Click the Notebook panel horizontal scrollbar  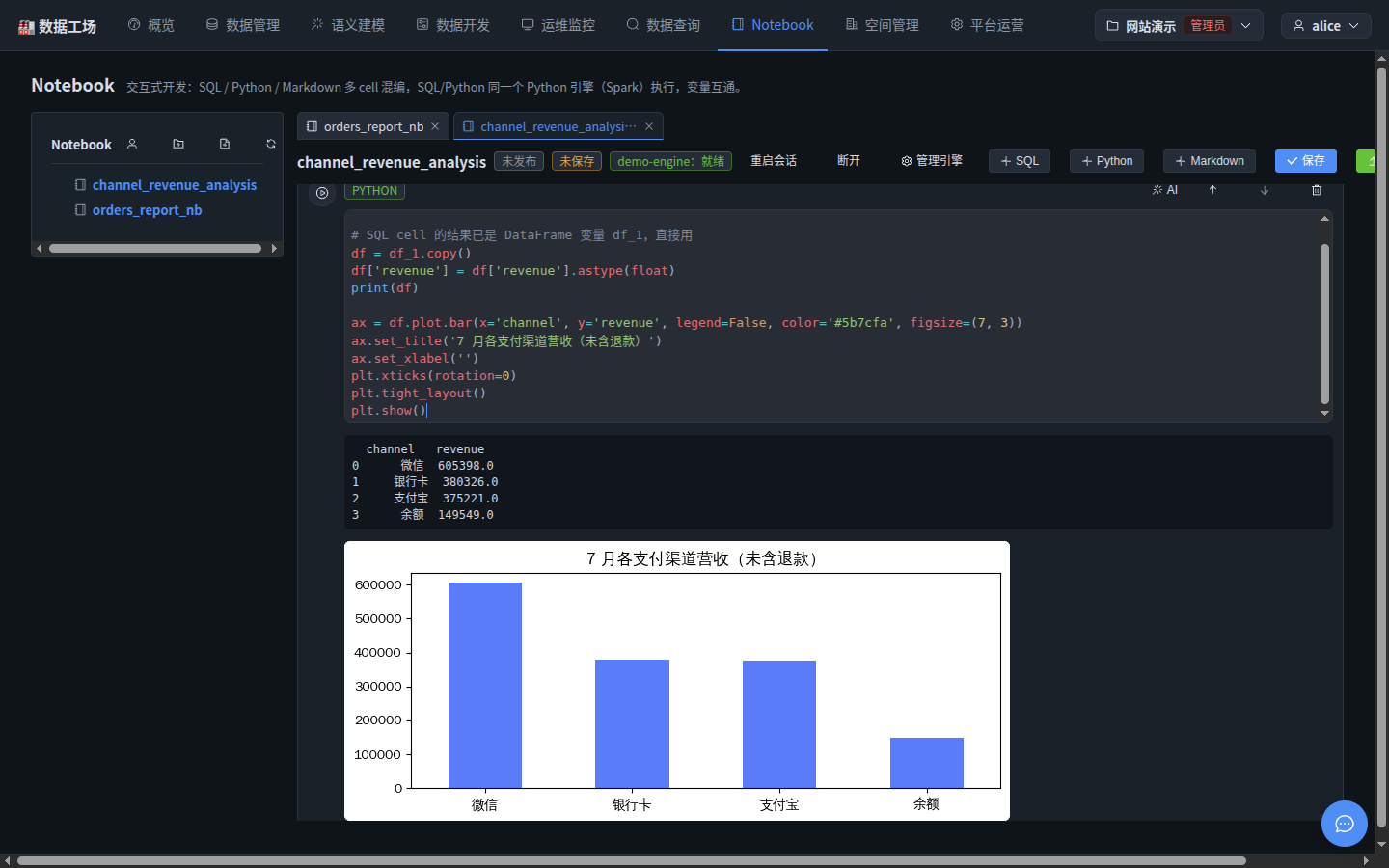click(155, 248)
